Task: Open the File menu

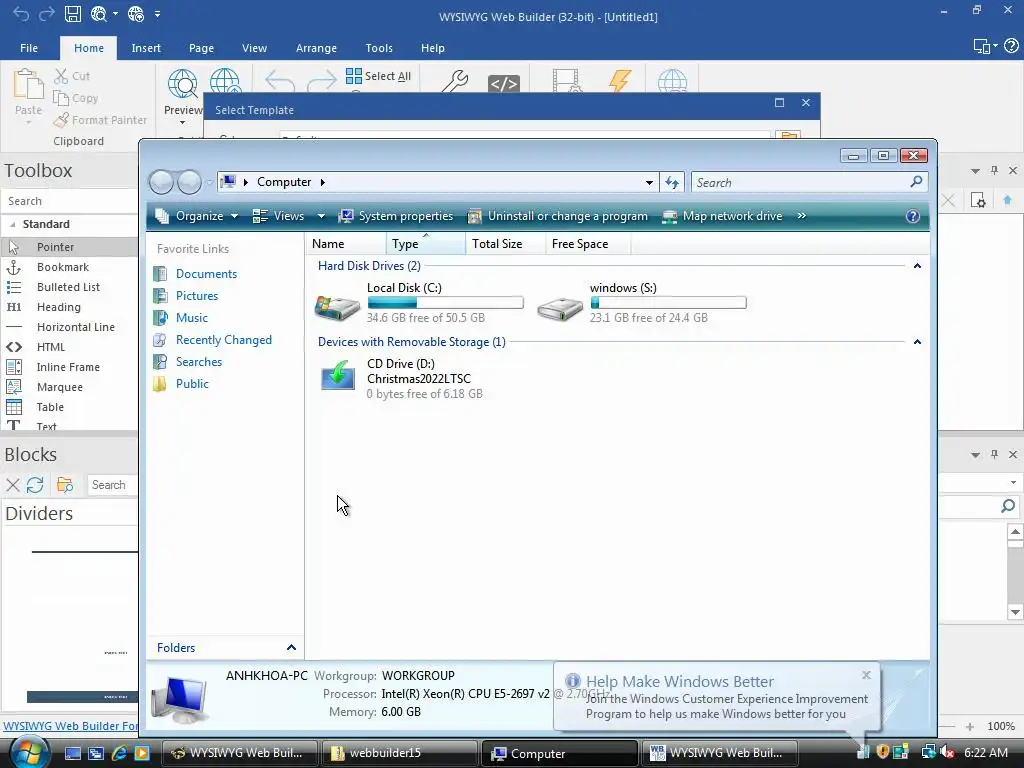Action: [x=29, y=48]
